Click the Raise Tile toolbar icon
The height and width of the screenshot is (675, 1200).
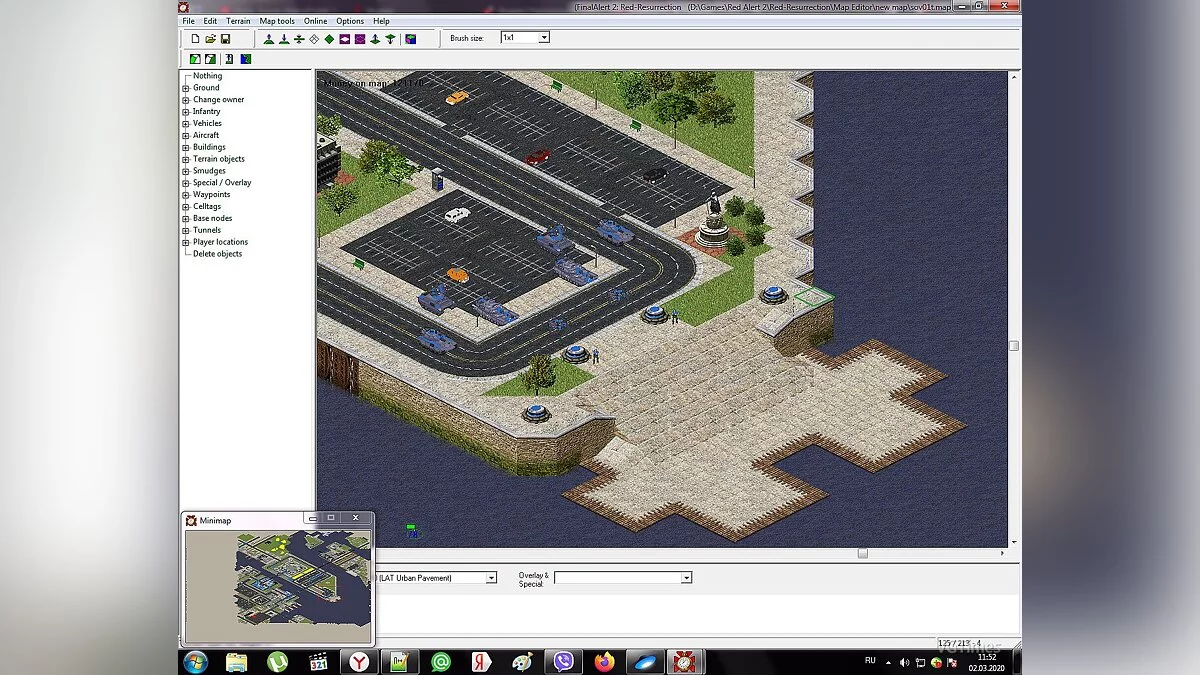point(376,37)
